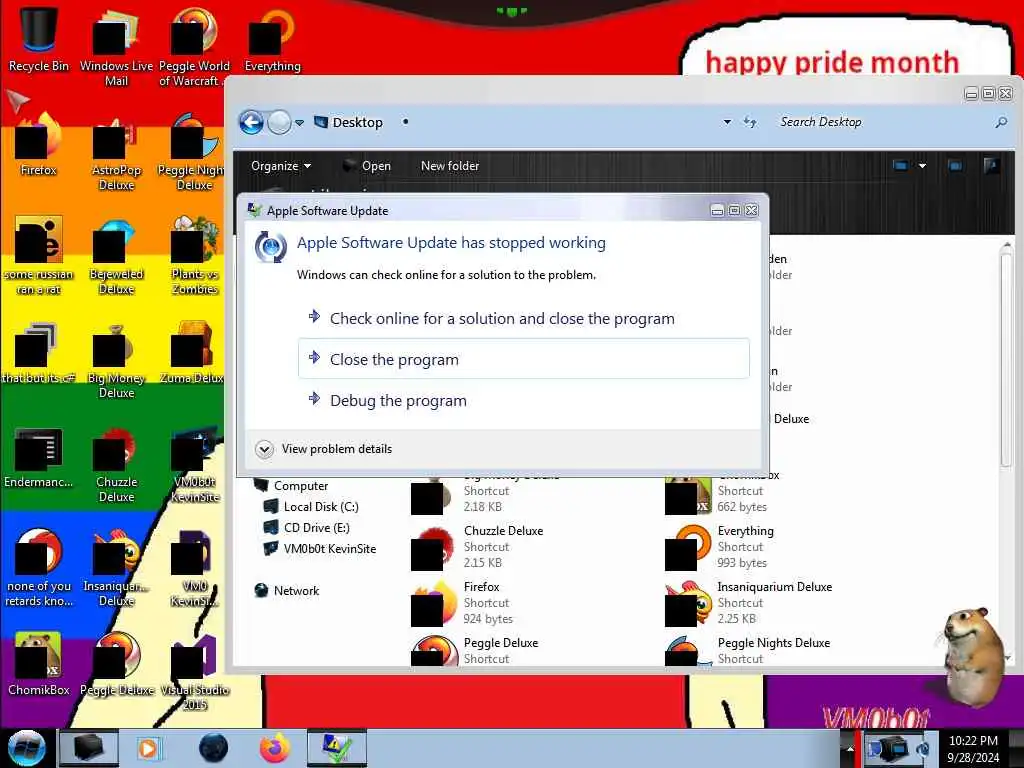Open Chuzzle Deluxe desktop icon

(116, 465)
